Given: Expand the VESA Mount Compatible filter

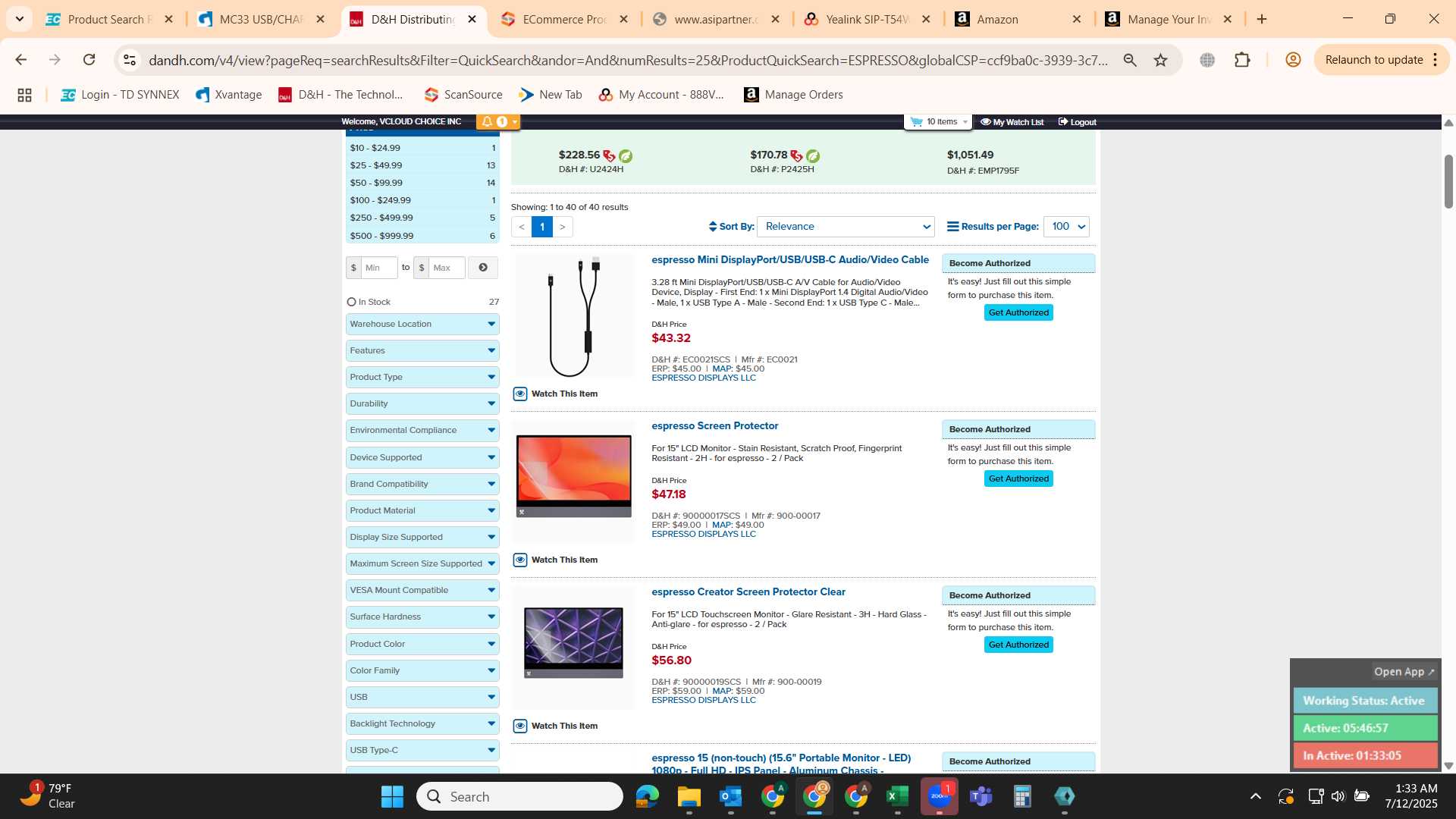Looking at the screenshot, I should pyautogui.click(x=422, y=590).
